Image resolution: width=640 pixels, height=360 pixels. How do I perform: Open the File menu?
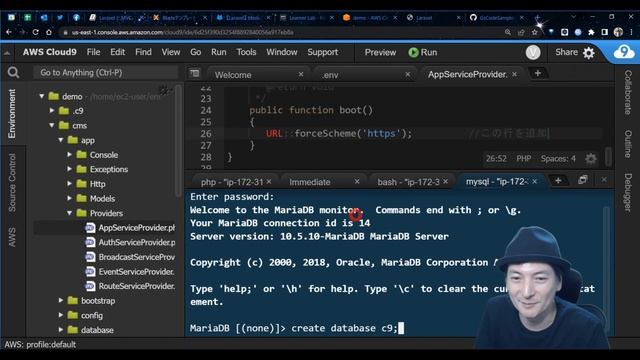(93, 52)
